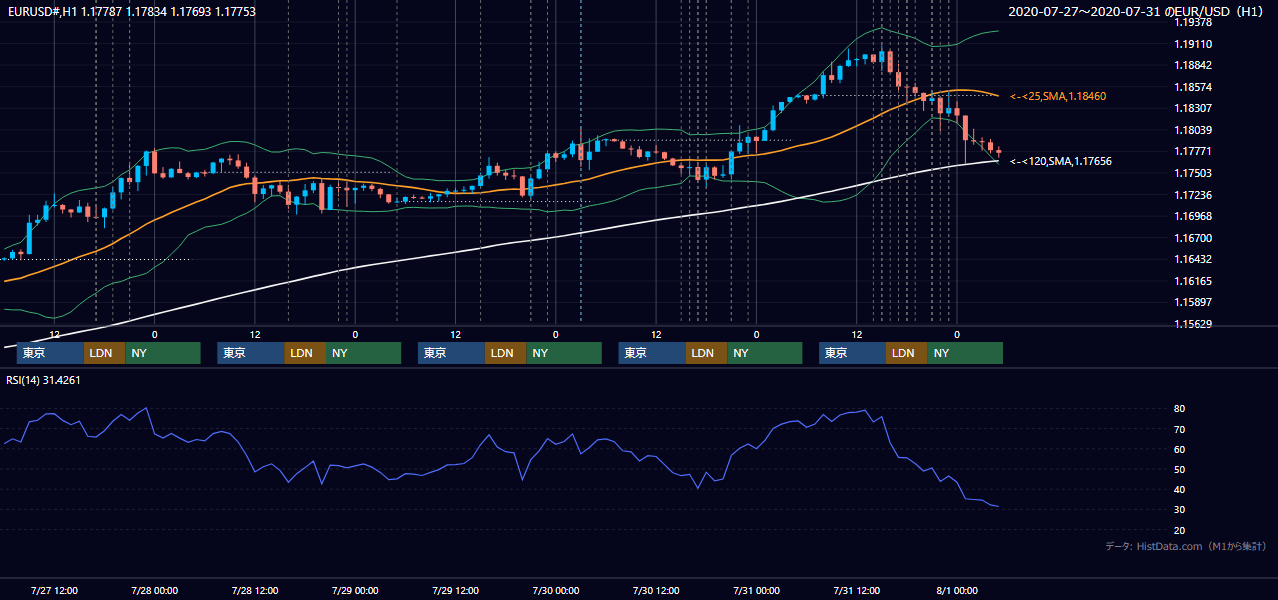Viewport: 1278px width, 600px height.
Task: Click the RSI scale value 40
Action: 1179,489
